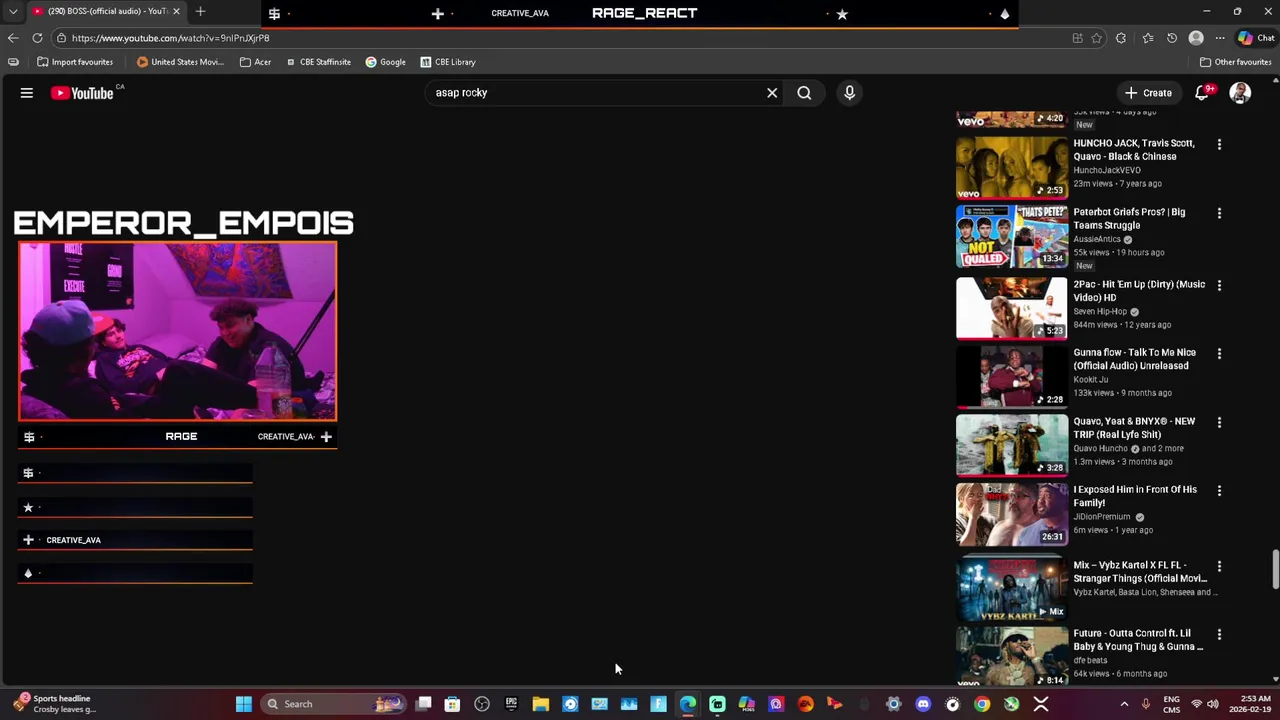Open Edge Settings and more menu

click(1220, 38)
